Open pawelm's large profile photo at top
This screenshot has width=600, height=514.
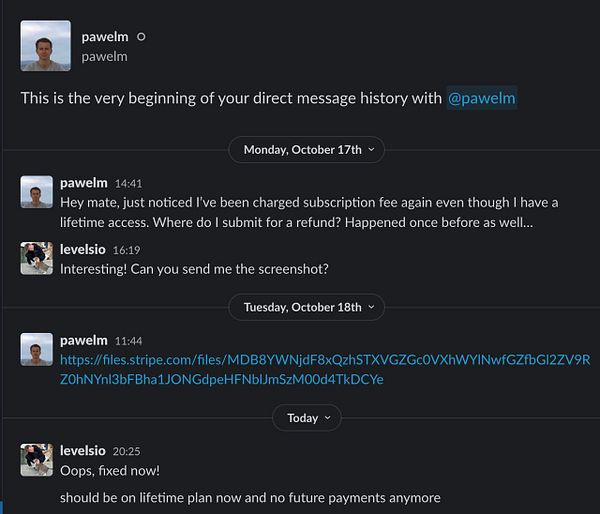(45, 46)
